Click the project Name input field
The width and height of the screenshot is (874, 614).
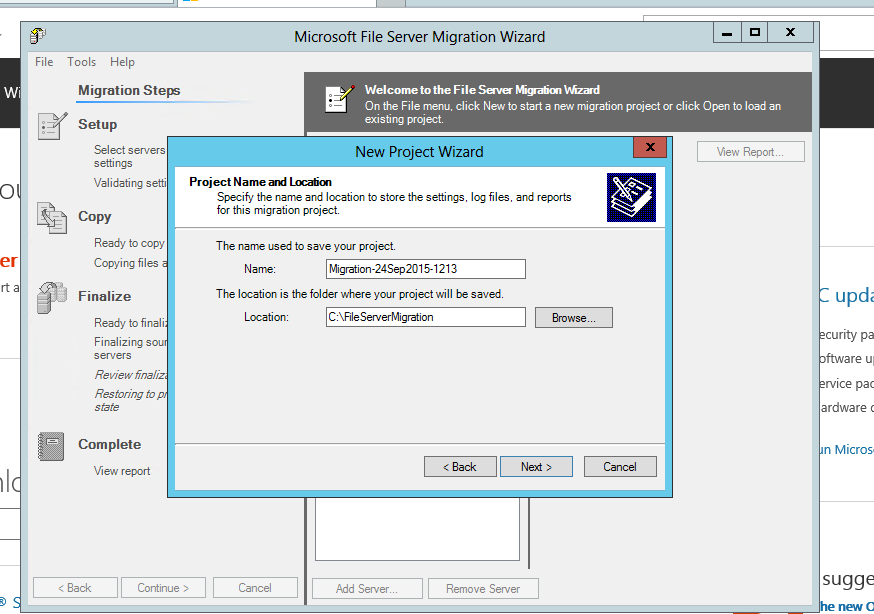click(x=425, y=269)
